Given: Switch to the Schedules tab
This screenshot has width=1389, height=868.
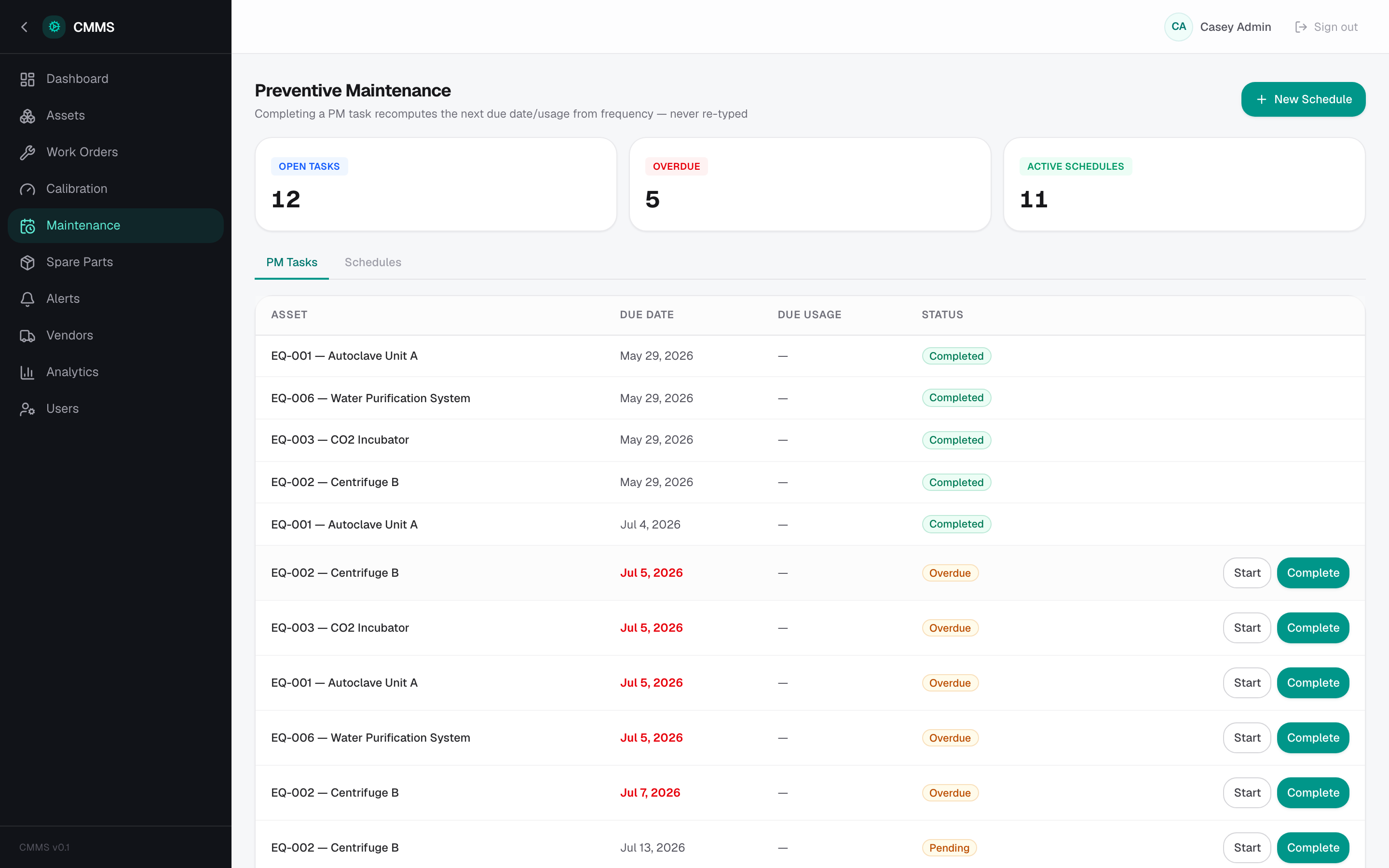Looking at the screenshot, I should [x=373, y=262].
